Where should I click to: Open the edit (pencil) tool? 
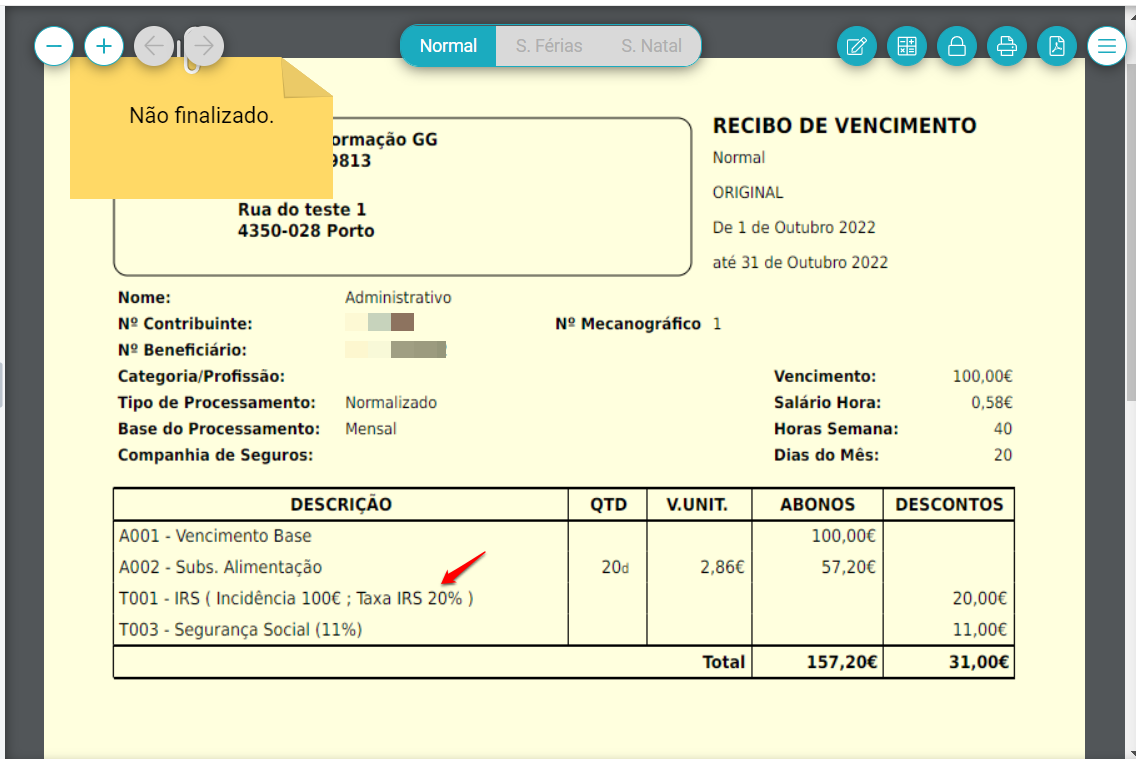coord(856,45)
